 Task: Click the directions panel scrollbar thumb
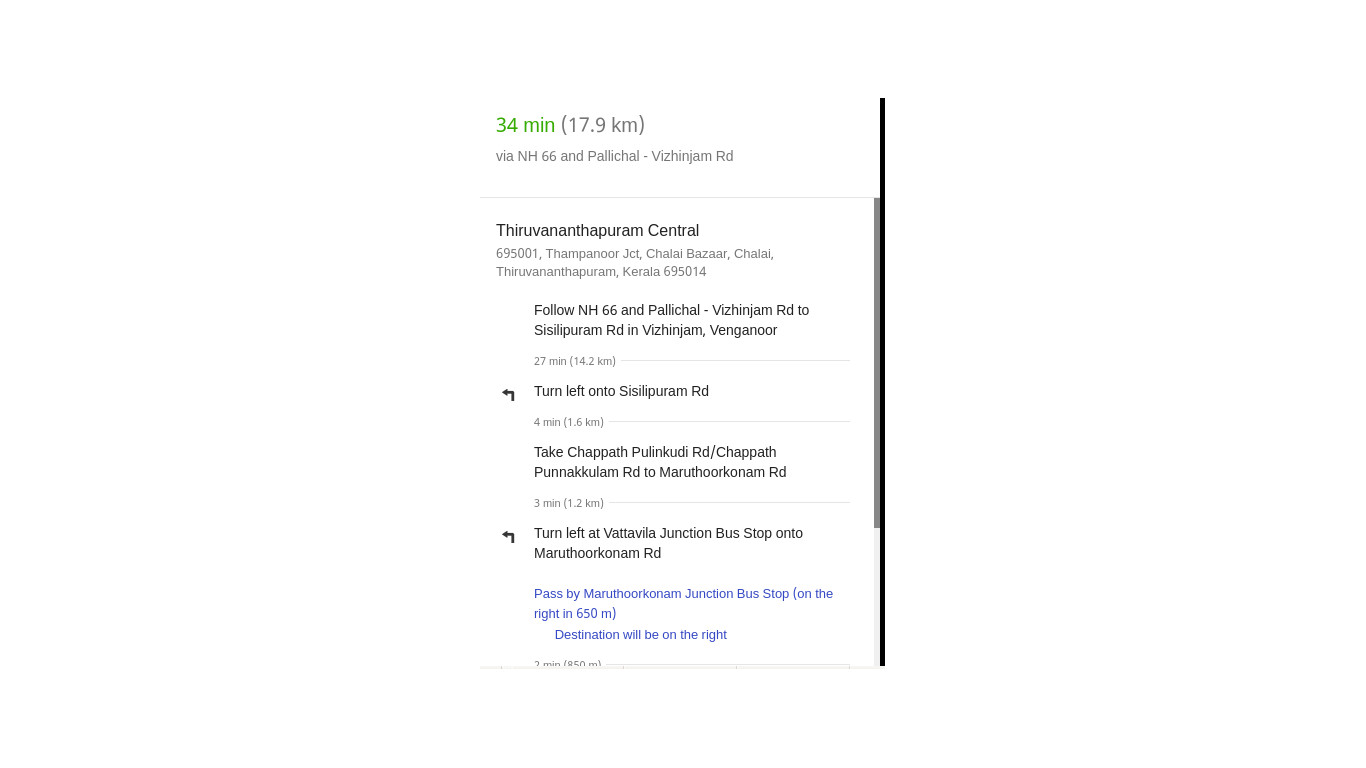pos(877,360)
